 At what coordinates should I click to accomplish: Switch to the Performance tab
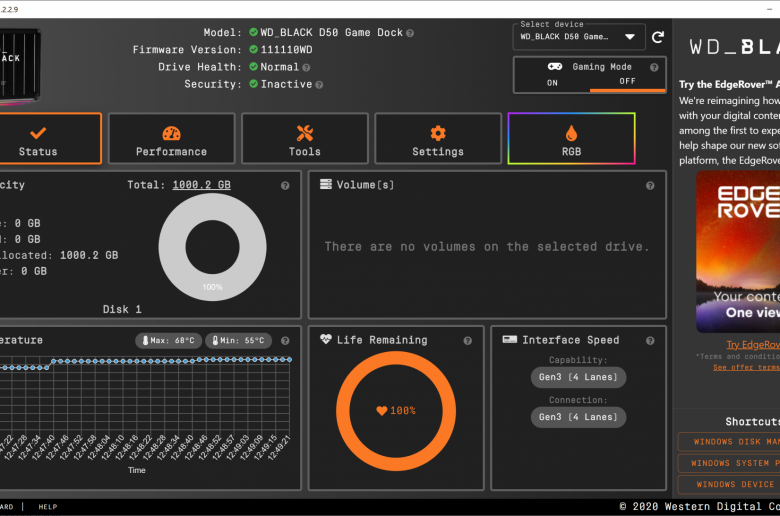click(172, 138)
